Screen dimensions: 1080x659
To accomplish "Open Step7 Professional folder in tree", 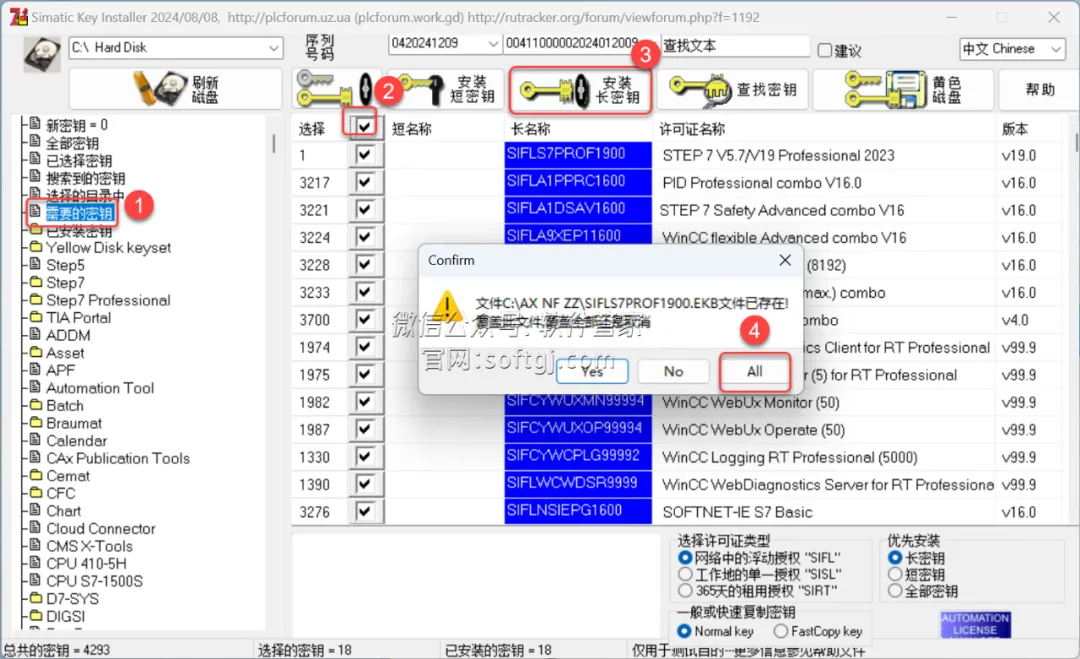I will (108, 300).
